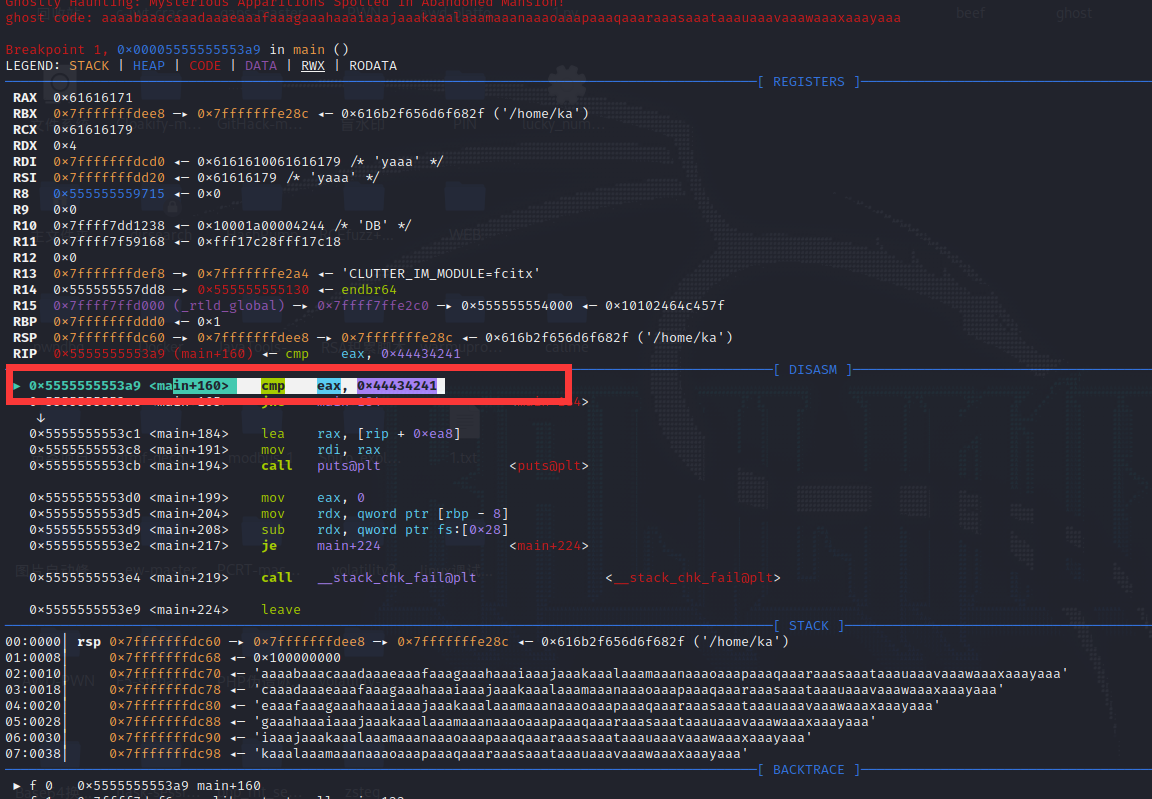
Task: Click stack address 0x7fffffffdc80 at offset 04:0020
Action: pyautogui.click(x=165, y=706)
